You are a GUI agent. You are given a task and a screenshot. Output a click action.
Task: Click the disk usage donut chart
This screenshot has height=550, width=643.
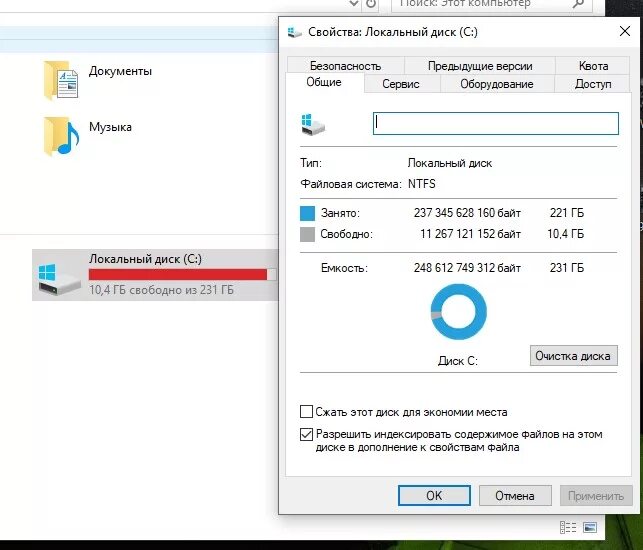click(458, 312)
